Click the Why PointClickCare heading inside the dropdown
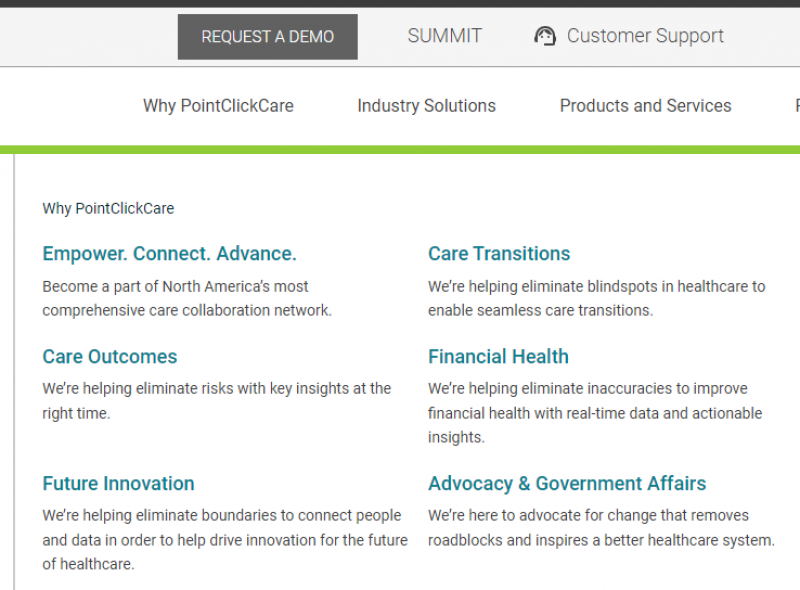Viewport: 800px width, 590px height. pyautogui.click(x=108, y=208)
